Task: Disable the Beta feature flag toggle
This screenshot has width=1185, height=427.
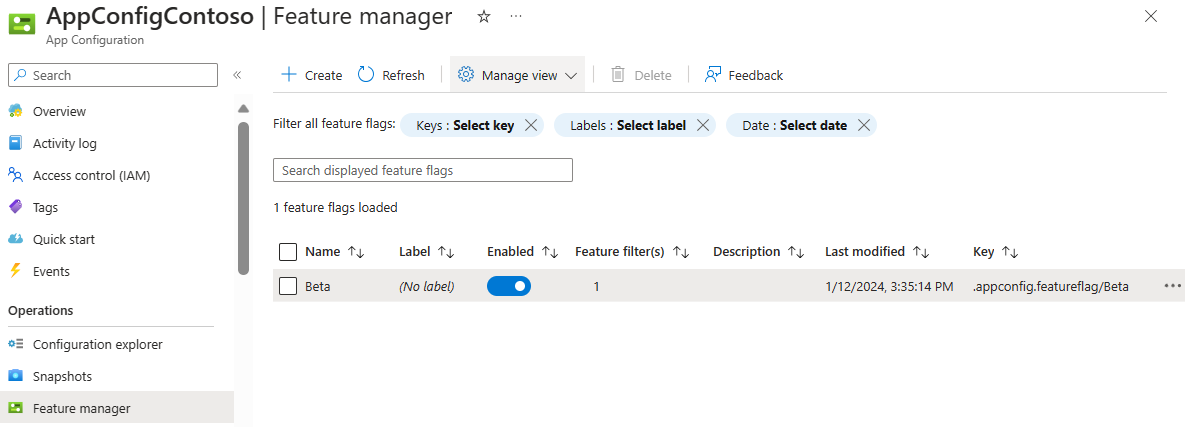Action: pos(509,286)
